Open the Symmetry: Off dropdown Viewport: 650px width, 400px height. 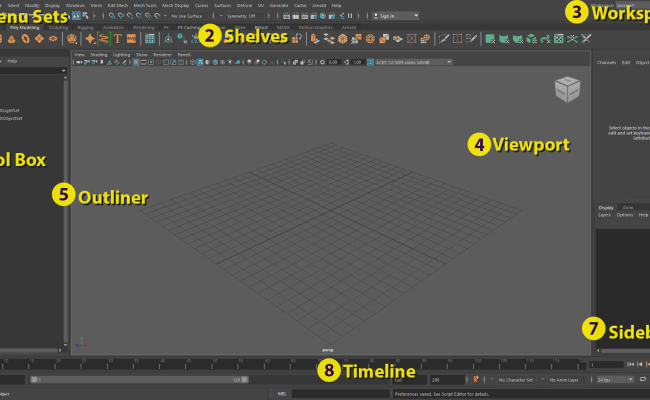[x=244, y=16]
